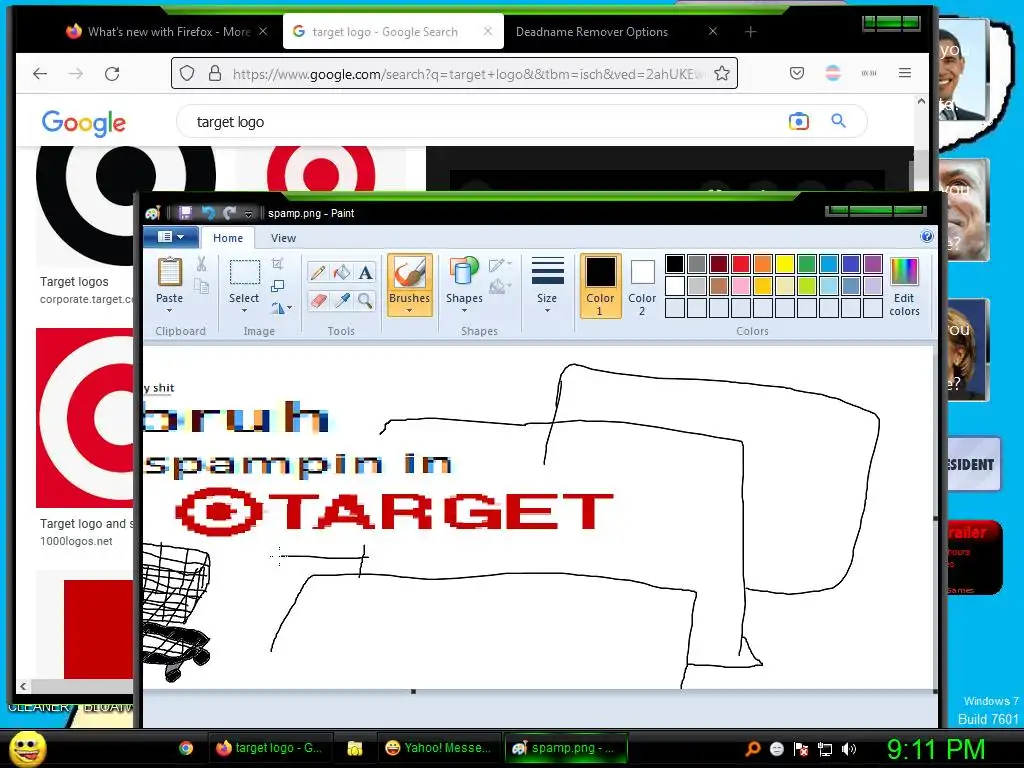Pick the black swatch in the color palette
This screenshot has height=768, width=1024.
click(675, 264)
